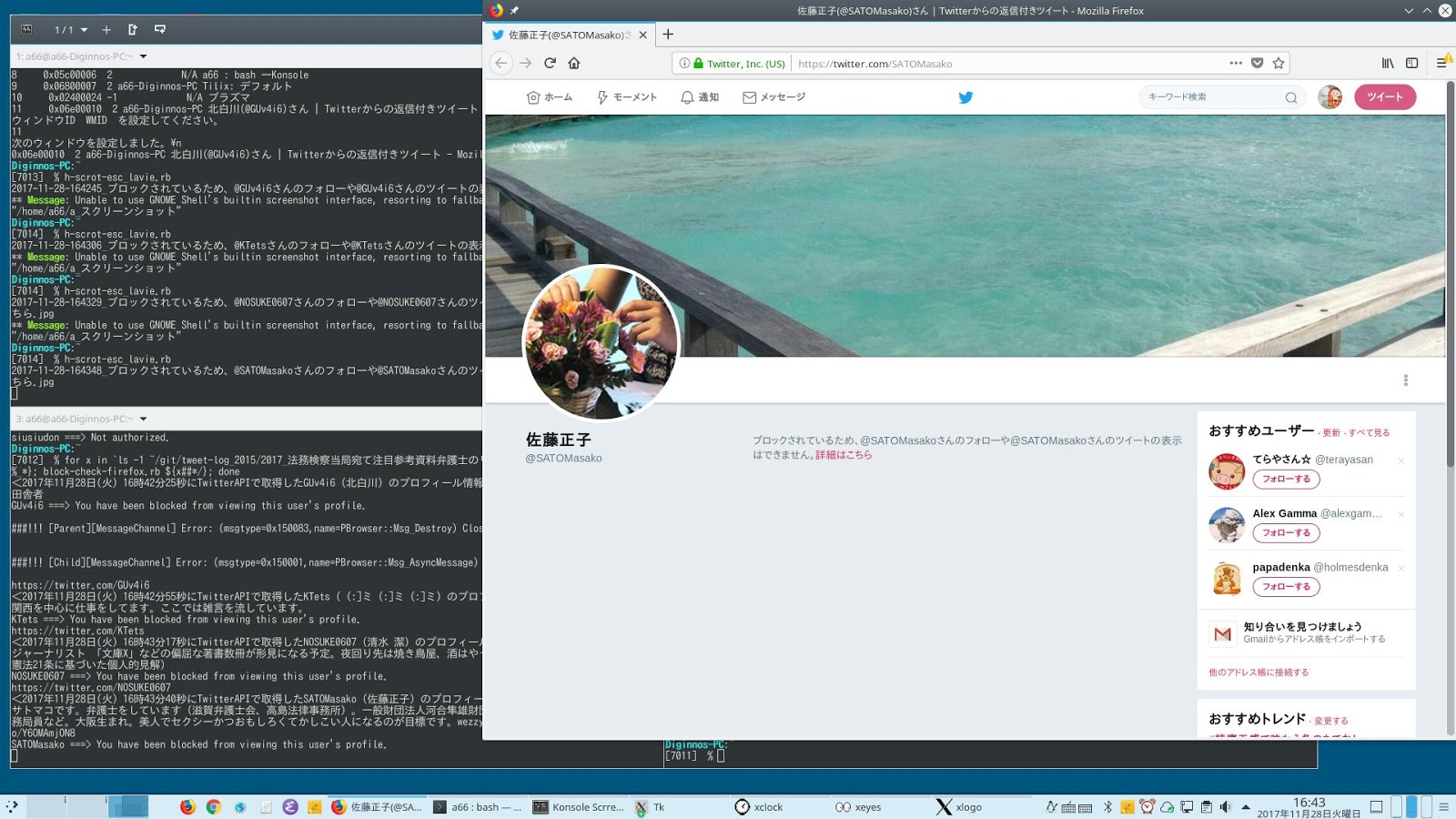Image resolution: width=1456 pixels, height=819 pixels.
Task: Go to Twitter ホーム (Home)
Action: pos(550,97)
